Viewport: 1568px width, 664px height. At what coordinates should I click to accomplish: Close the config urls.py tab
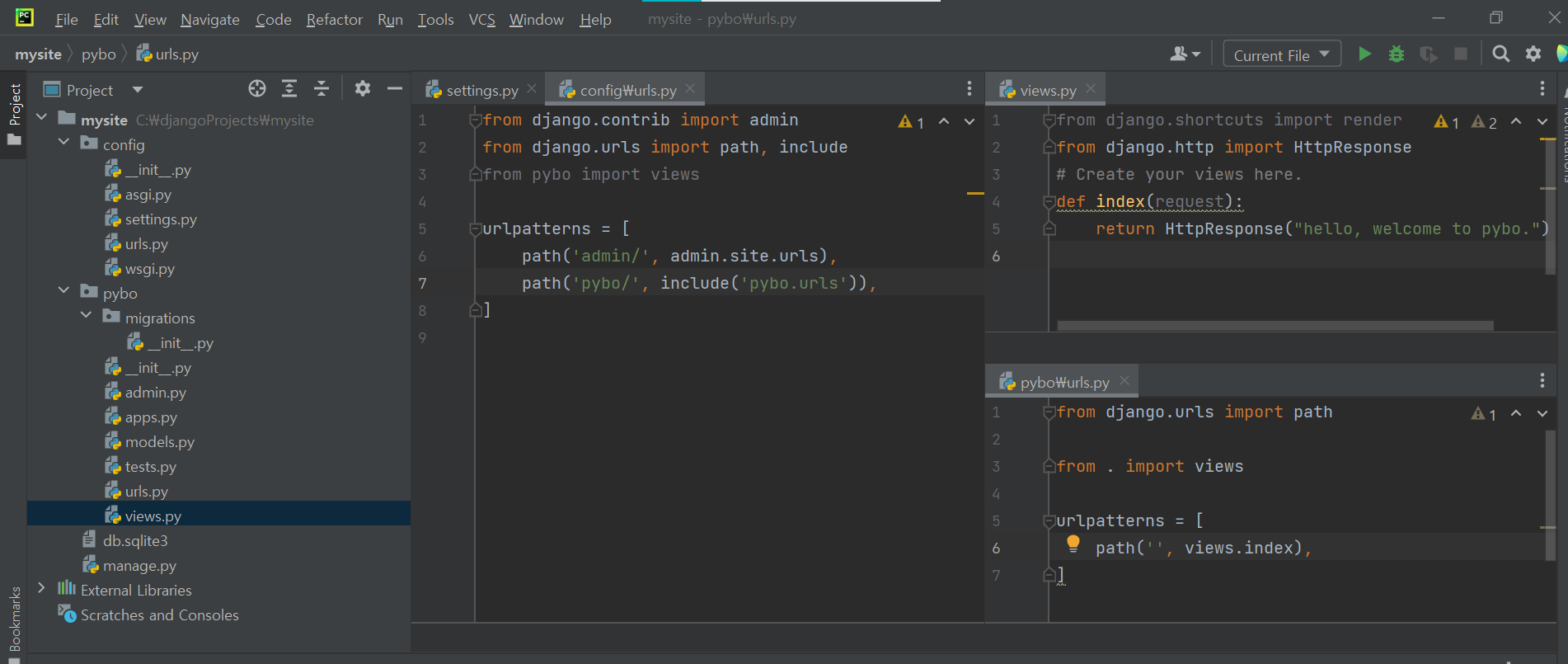690,88
